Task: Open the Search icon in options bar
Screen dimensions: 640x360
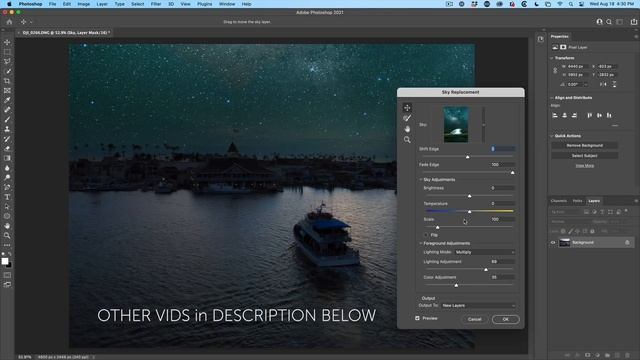Action: (x=609, y=22)
